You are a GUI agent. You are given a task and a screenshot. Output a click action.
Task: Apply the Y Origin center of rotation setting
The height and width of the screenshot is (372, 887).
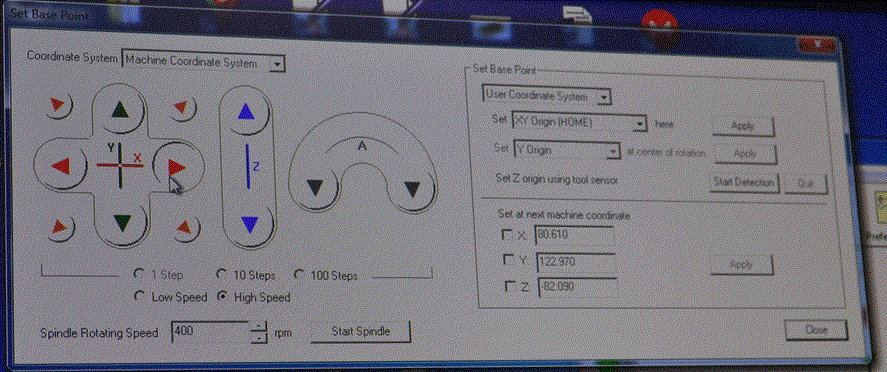744,153
